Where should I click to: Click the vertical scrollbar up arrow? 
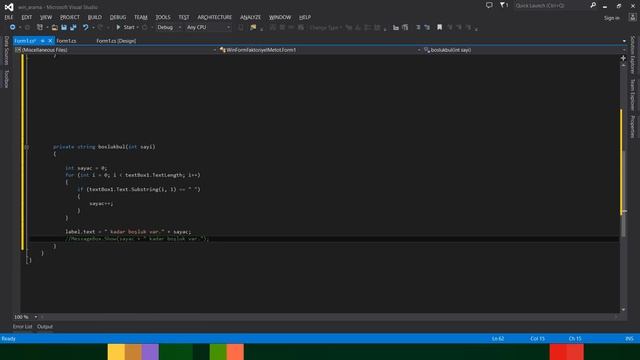point(623,65)
